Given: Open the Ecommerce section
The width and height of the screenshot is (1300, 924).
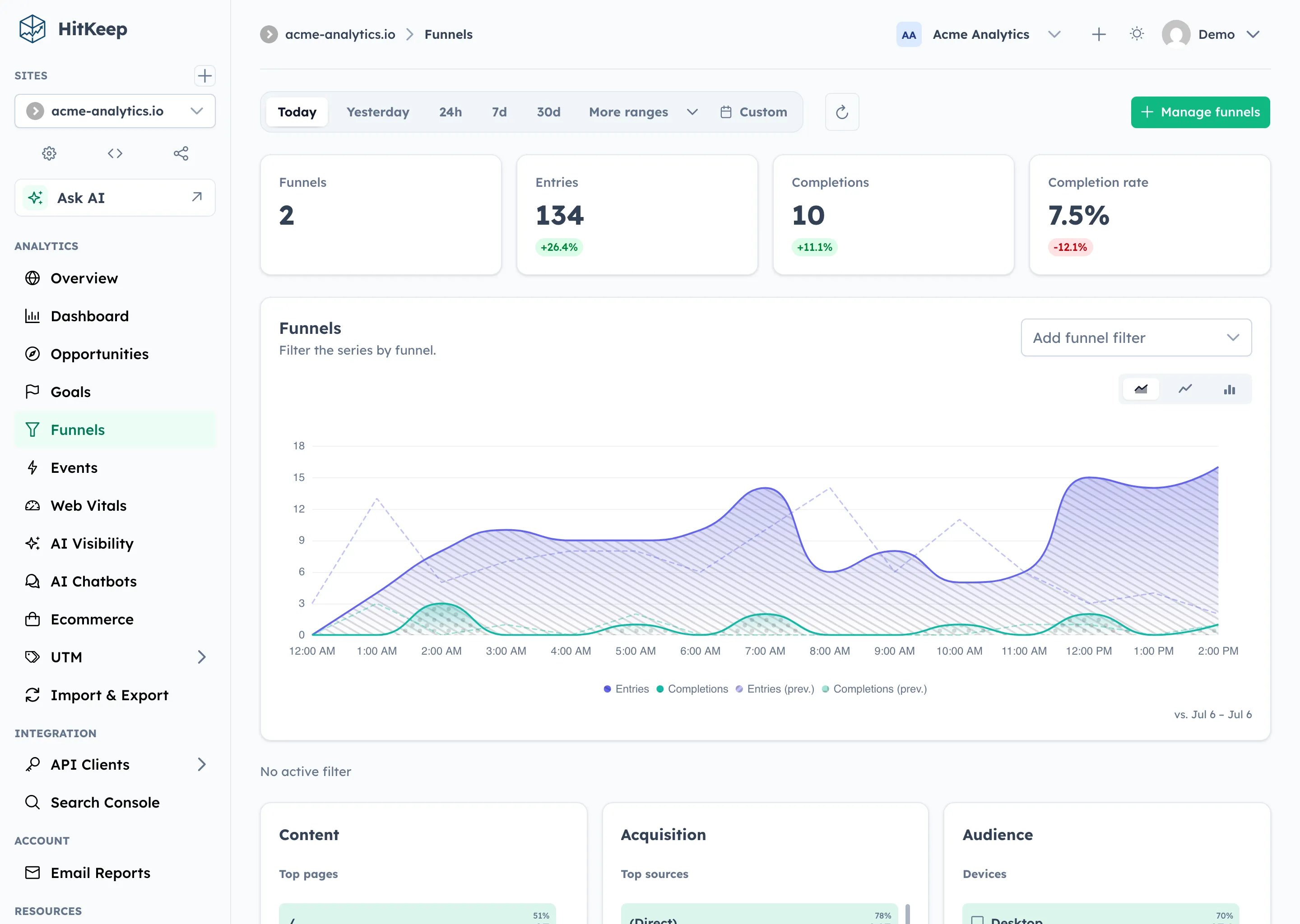Looking at the screenshot, I should [115, 619].
